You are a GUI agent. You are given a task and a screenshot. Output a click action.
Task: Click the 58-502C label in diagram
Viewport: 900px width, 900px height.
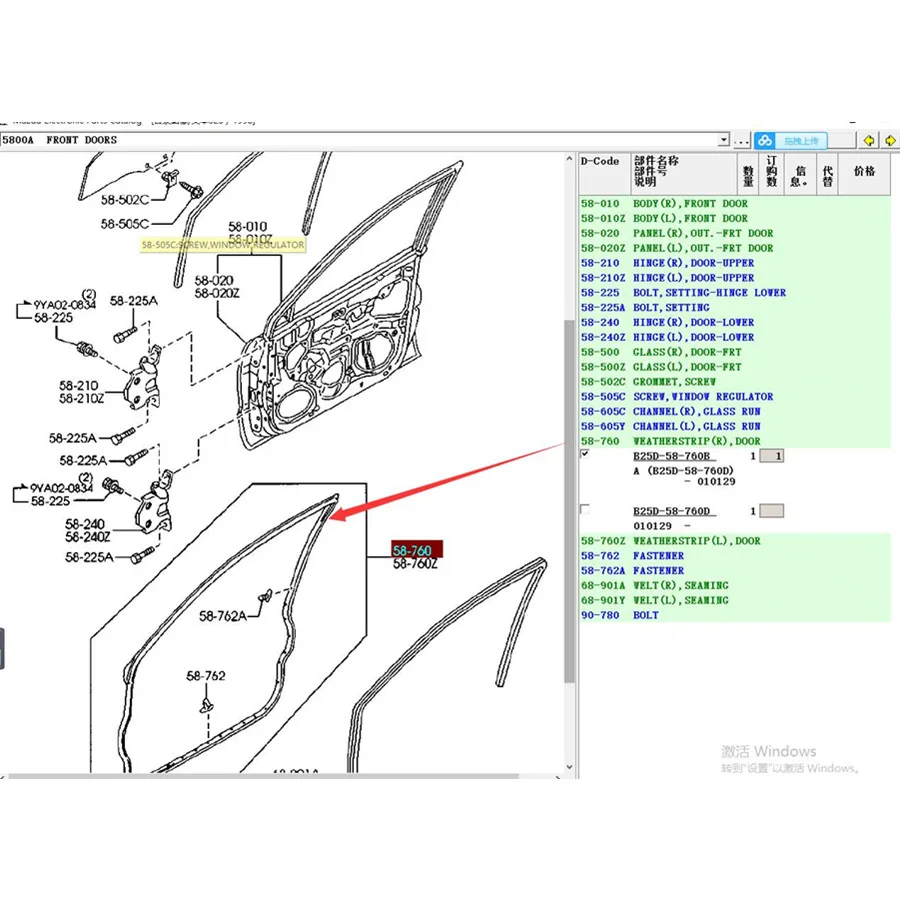pyautogui.click(x=125, y=200)
